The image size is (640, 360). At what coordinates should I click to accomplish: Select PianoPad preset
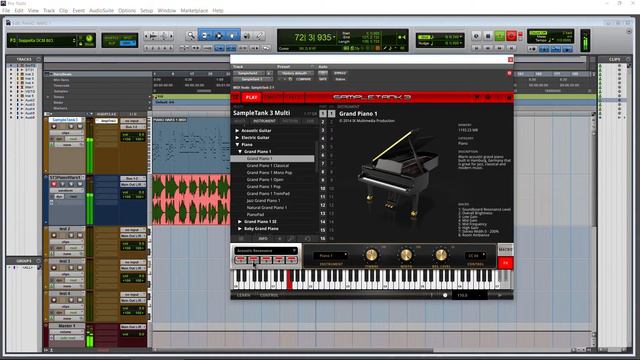point(256,214)
